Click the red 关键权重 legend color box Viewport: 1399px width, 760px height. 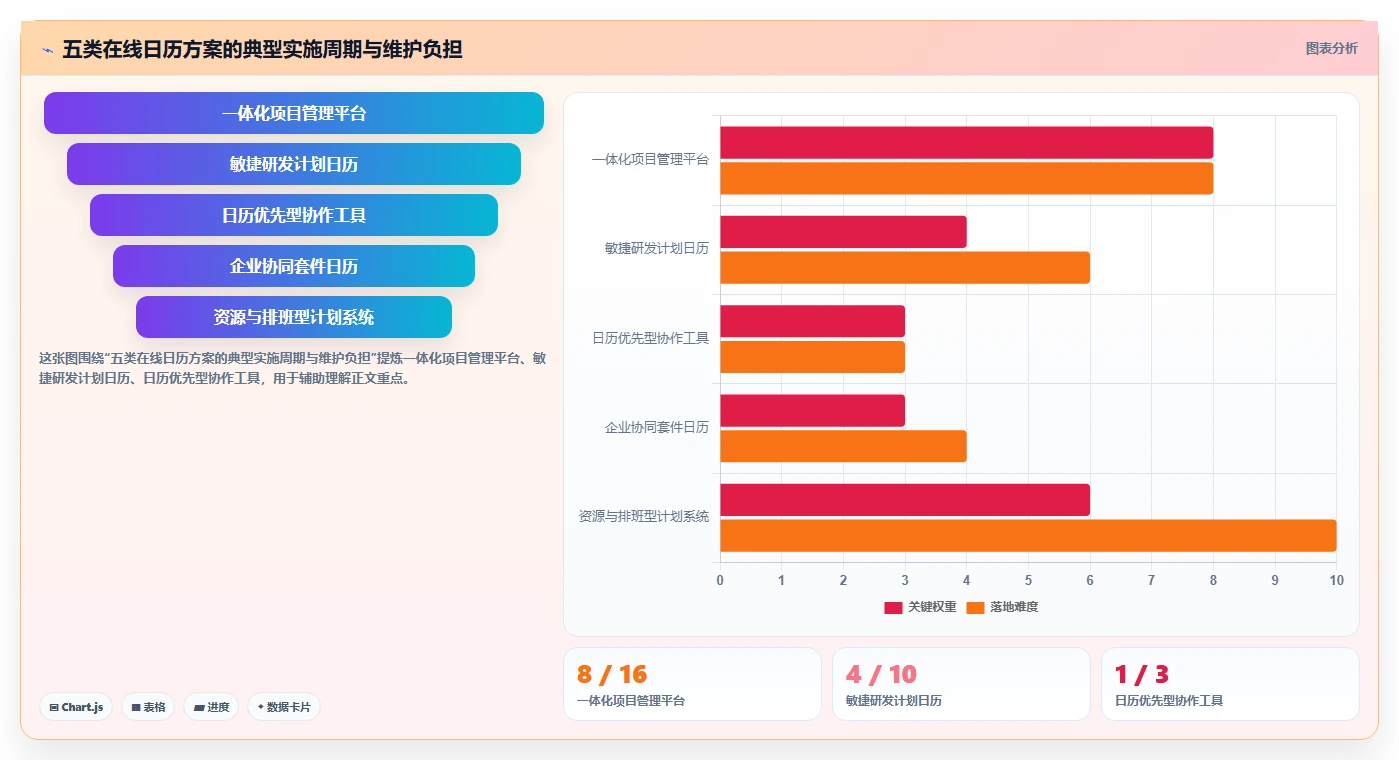coord(893,607)
